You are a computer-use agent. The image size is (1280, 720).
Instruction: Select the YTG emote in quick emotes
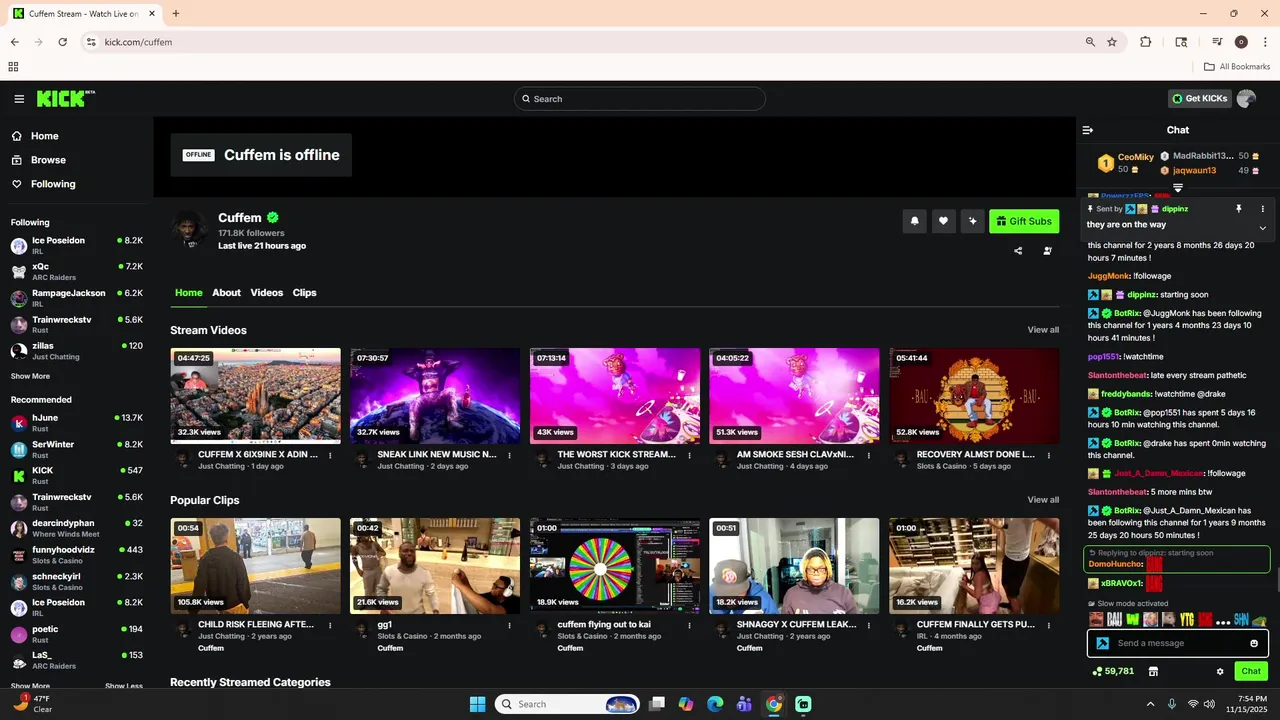click(1187, 619)
